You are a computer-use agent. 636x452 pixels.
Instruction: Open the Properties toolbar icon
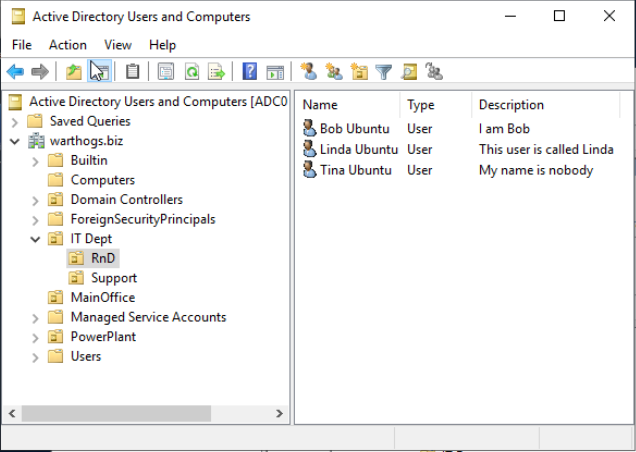[166, 72]
